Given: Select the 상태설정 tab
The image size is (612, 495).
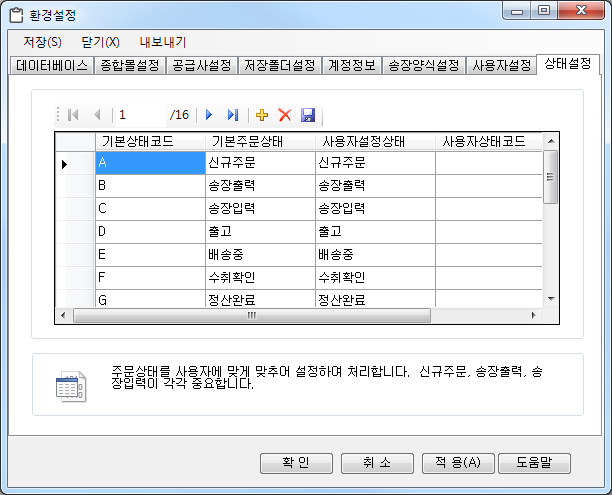Looking at the screenshot, I should click(x=568, y=64).
